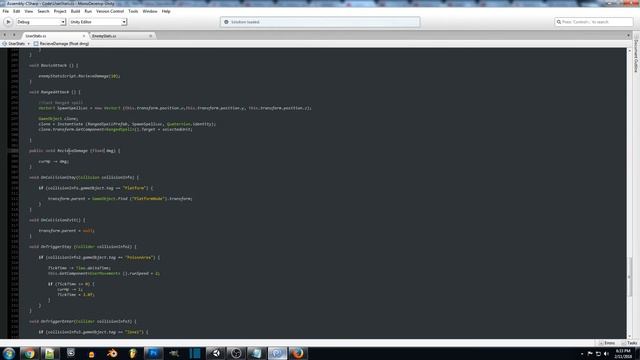Open MonoDevelop taskbar button
Viewport: 640px width, 360px height.
pos(277,353)
